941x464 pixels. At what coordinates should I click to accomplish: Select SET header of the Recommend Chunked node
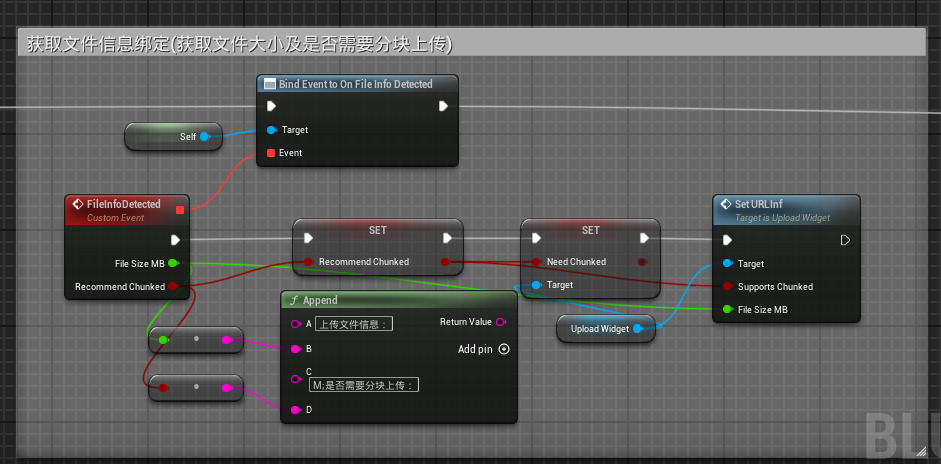pyautogui.click(x=377, y=230)
